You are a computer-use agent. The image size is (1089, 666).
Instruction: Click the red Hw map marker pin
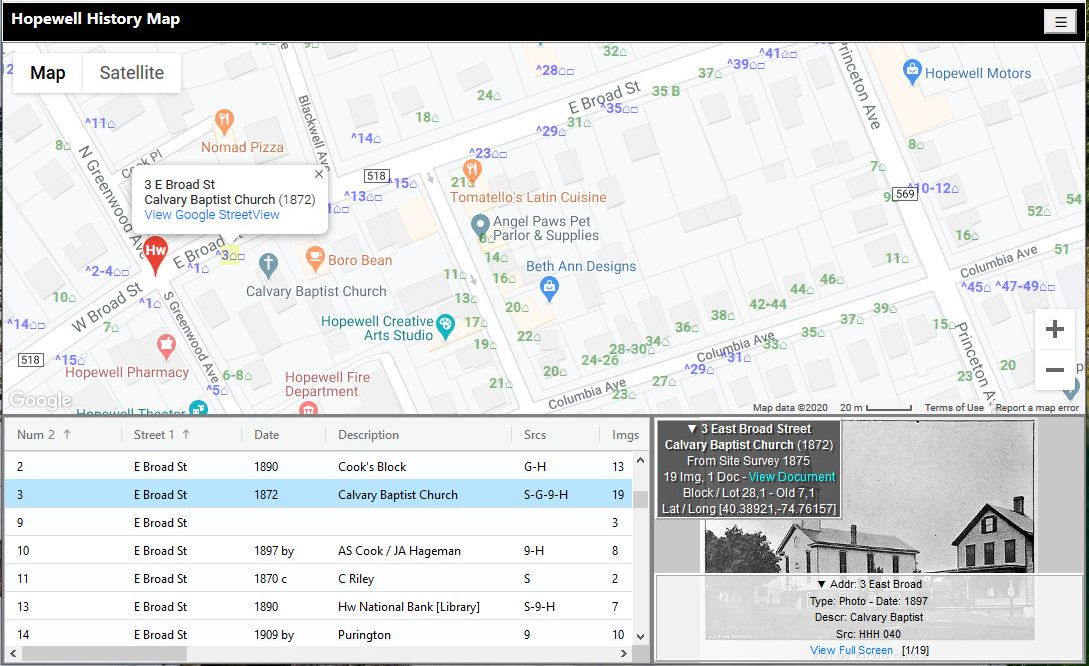155,253
